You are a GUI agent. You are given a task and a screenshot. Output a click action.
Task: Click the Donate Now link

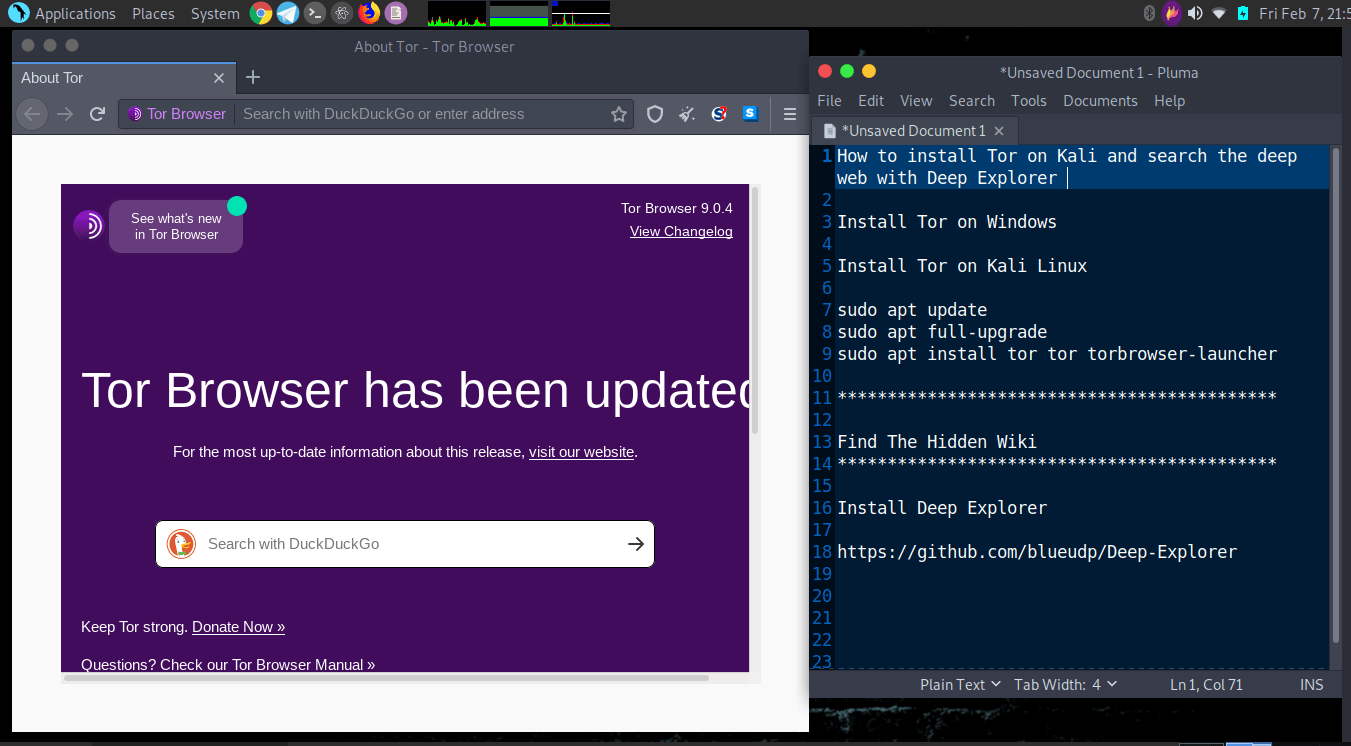pyautogui.click(x=238, y=627)
